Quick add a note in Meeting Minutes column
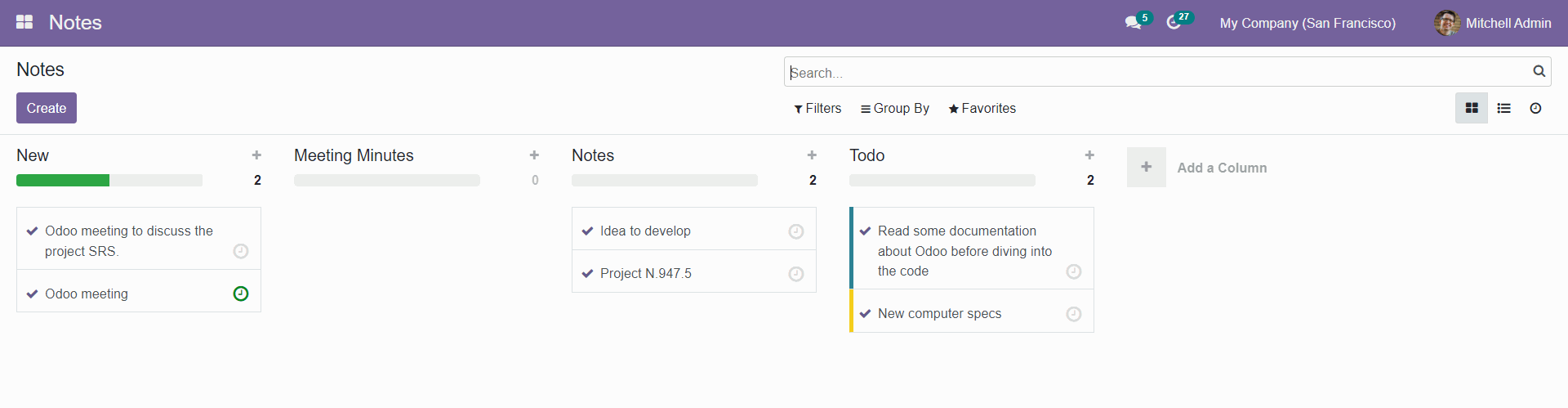Image resolution: width=1568 pixels, height=408 pixels. [534, 155]
